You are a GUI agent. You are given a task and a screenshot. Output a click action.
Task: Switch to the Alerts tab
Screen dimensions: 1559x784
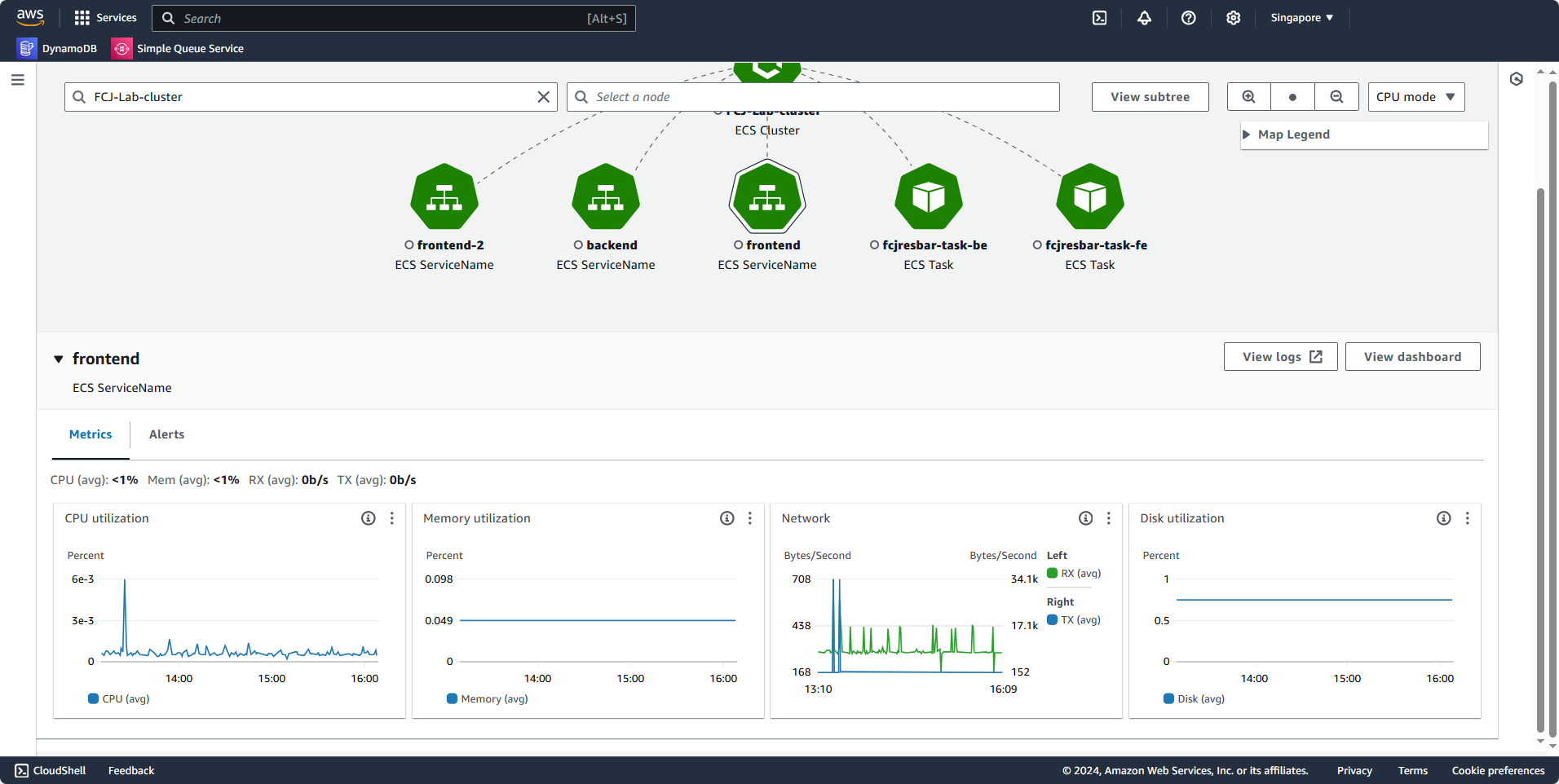pyautogui.click(x=167, y=434)
